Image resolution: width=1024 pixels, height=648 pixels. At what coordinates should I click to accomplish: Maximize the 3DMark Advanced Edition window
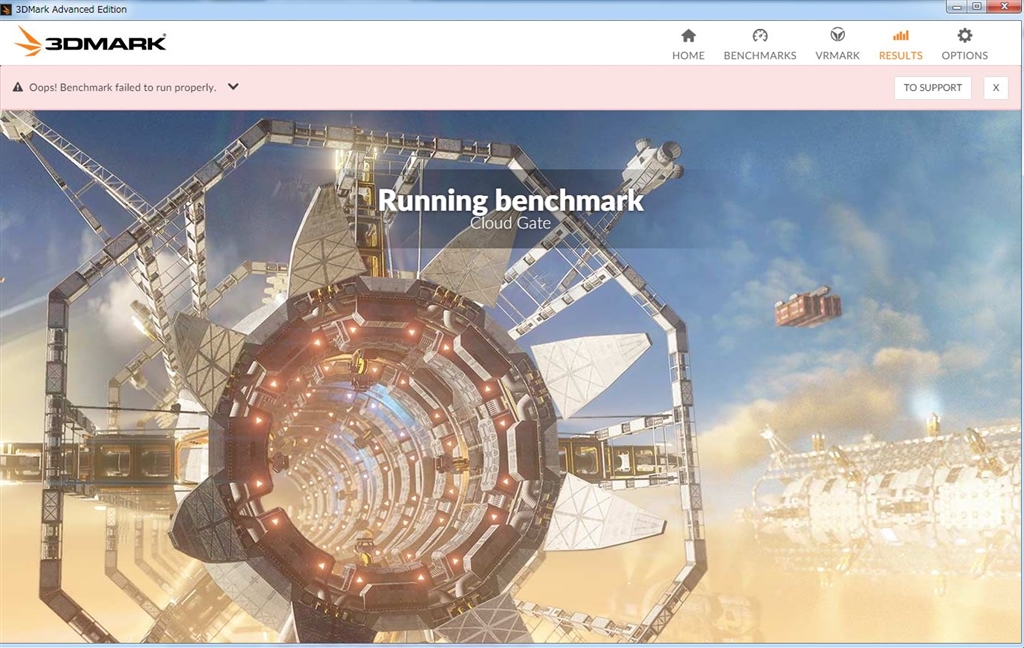tap(977, 7)
